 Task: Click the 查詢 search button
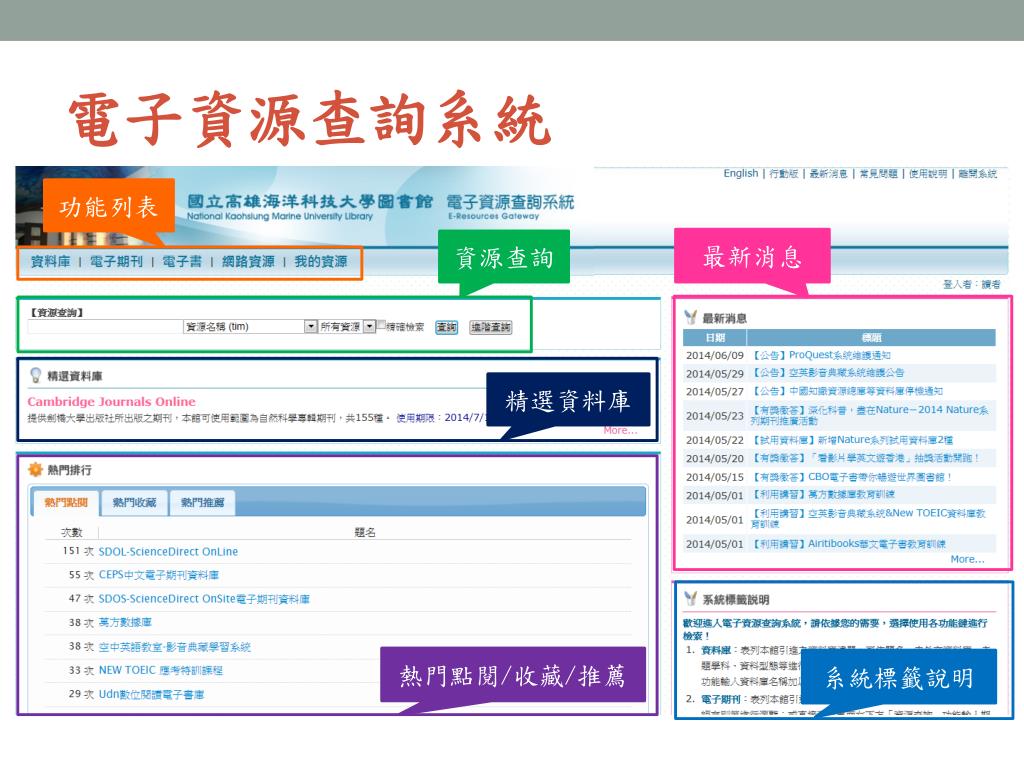point(447,327)
